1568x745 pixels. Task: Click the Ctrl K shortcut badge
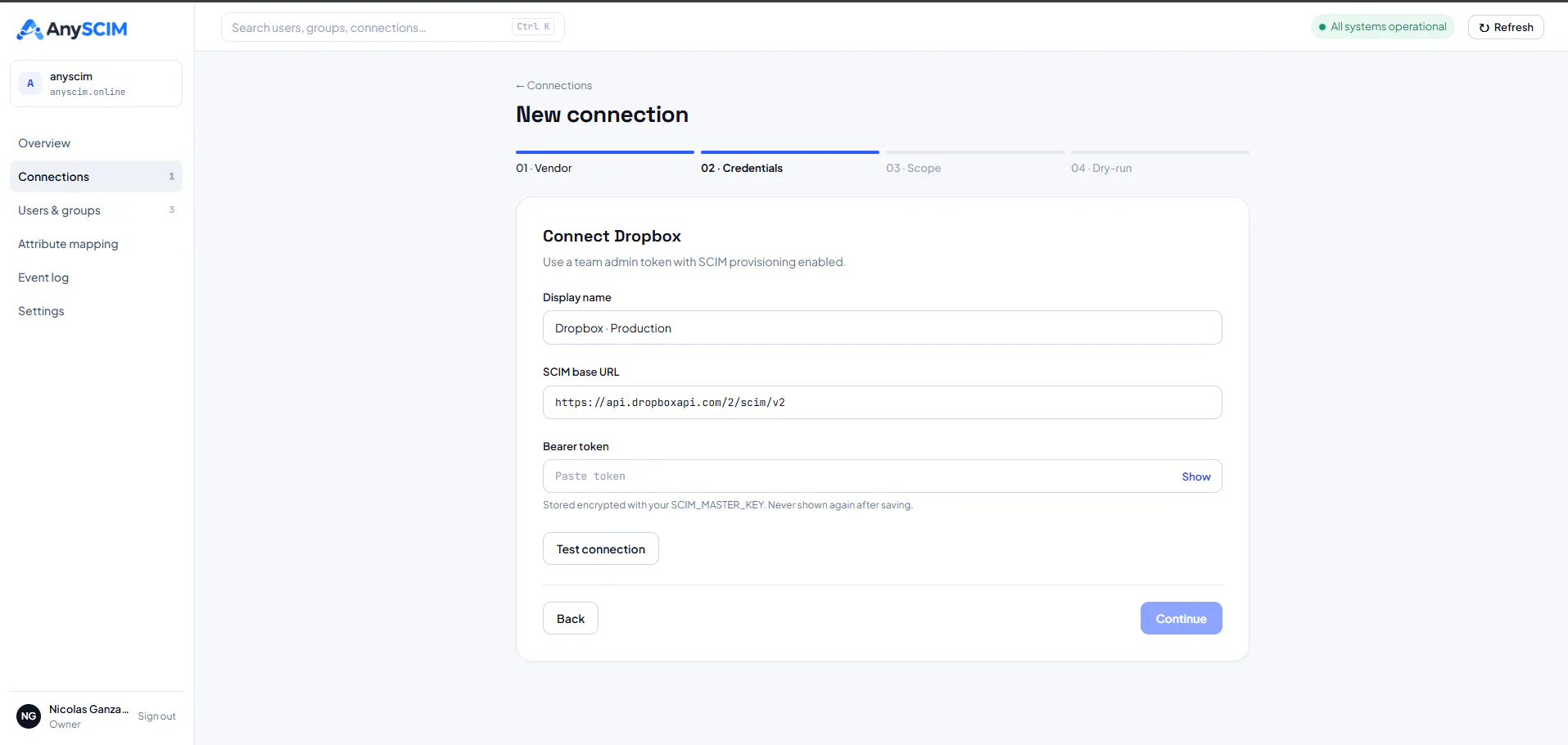[x=533, y=27]
